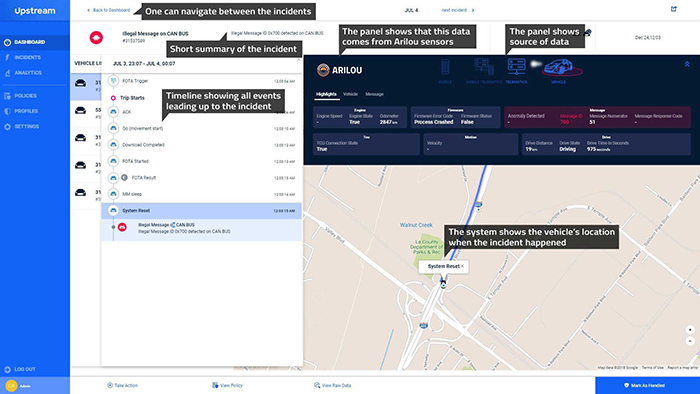Screen dimensions: 700x394
Task: Zoom out on the map
Action: [x=690, y=341]
